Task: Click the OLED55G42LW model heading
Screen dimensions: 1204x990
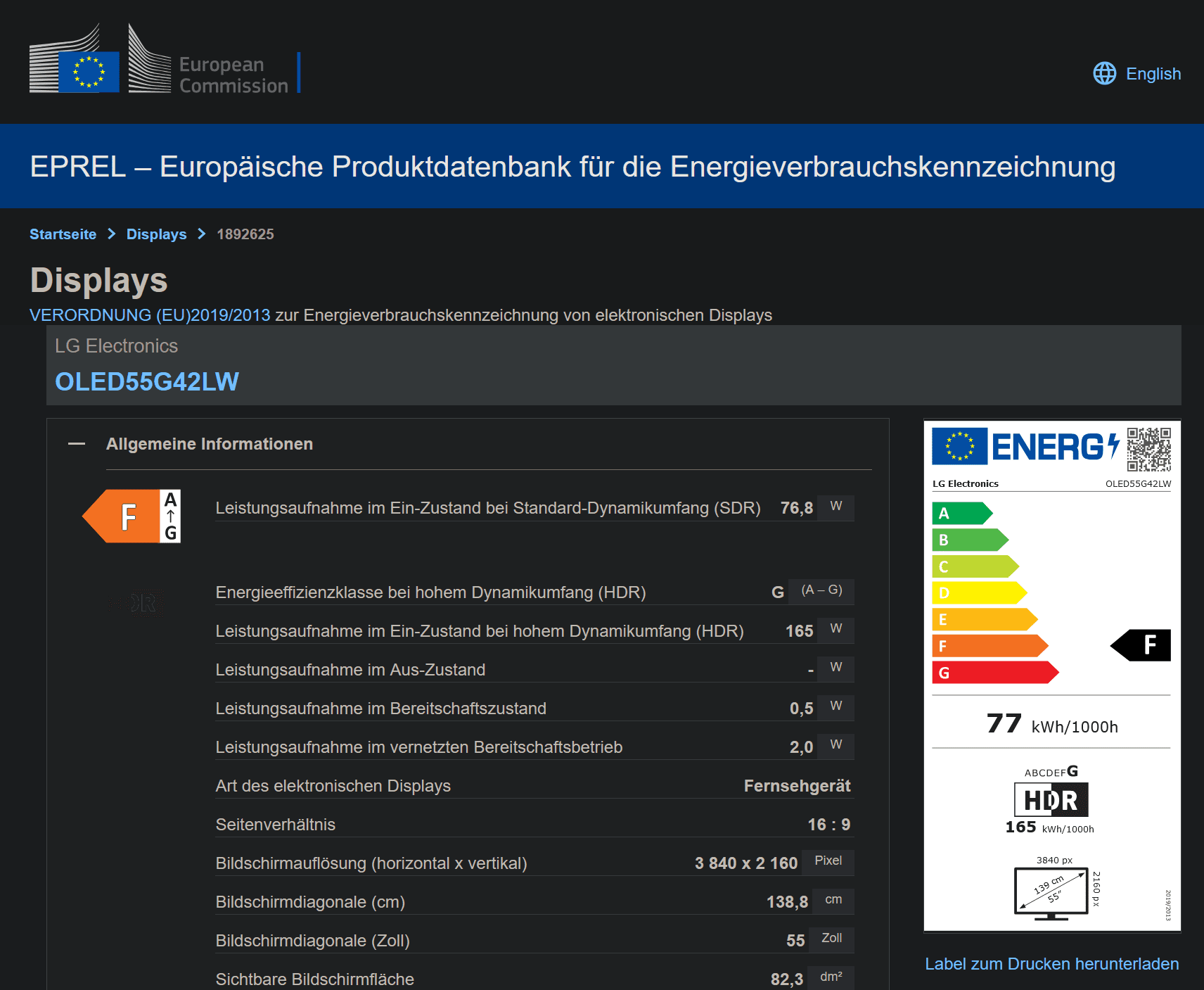Action: pyautogui.click(x=147, y=382)
